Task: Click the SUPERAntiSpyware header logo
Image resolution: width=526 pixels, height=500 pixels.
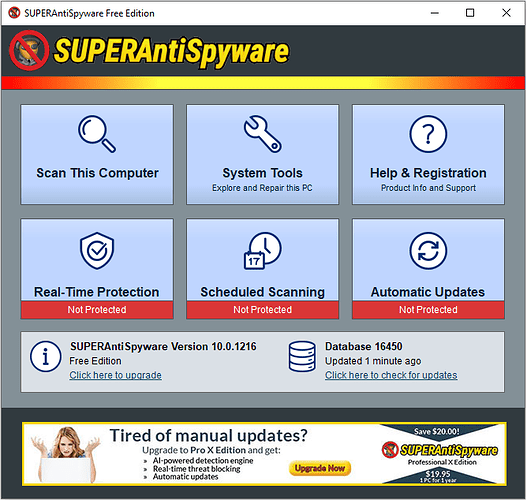Action: point(149,51)
